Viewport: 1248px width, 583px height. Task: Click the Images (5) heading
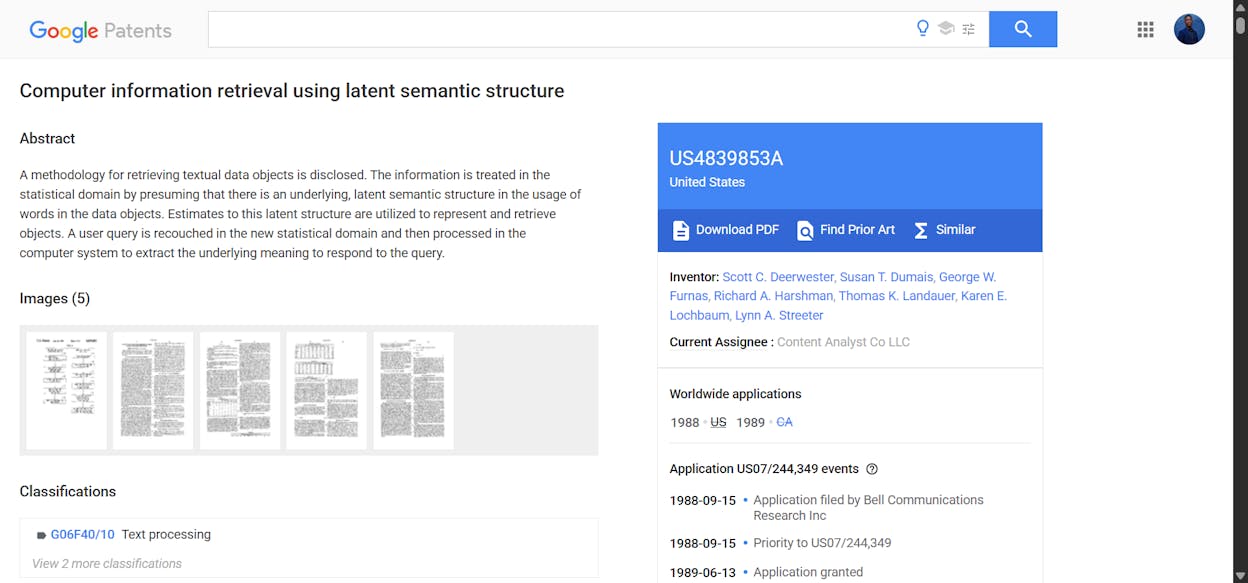click(x=55, y=298)
